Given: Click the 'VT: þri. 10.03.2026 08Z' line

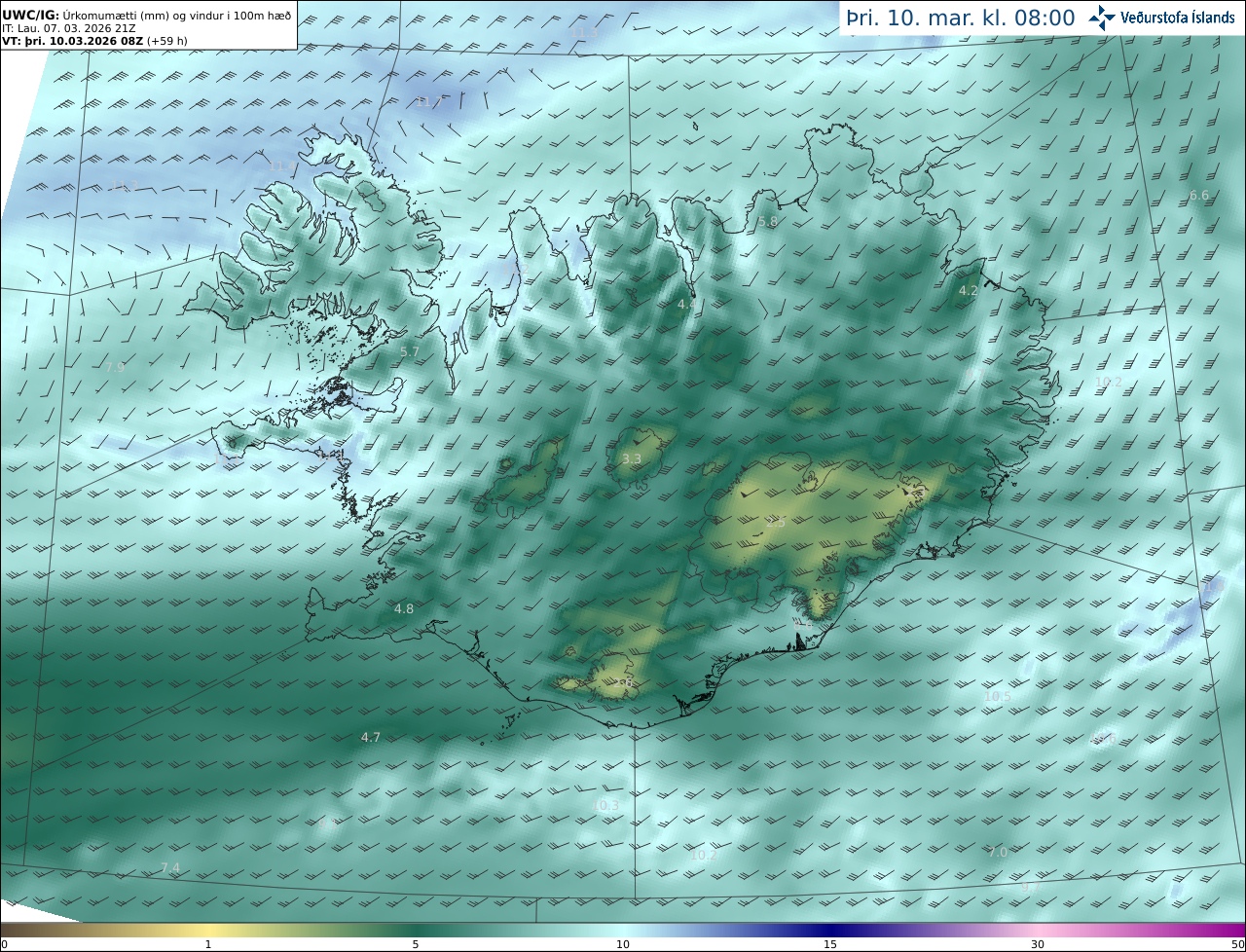Looking at the screenshot, I should click(94, 41).
